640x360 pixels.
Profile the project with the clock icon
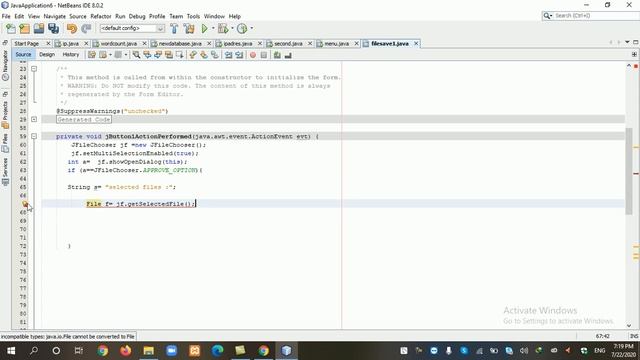coord(242,29)
